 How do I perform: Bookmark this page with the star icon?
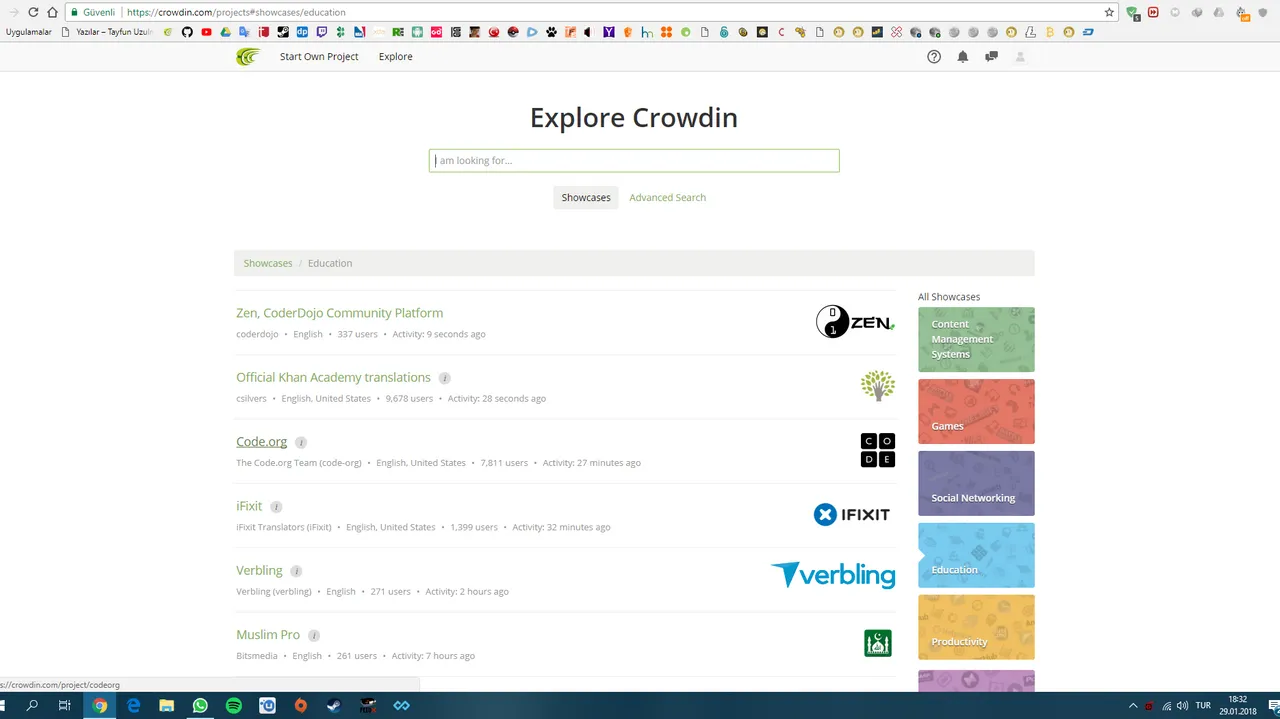pyautogui.click(x=1109, y=12)
